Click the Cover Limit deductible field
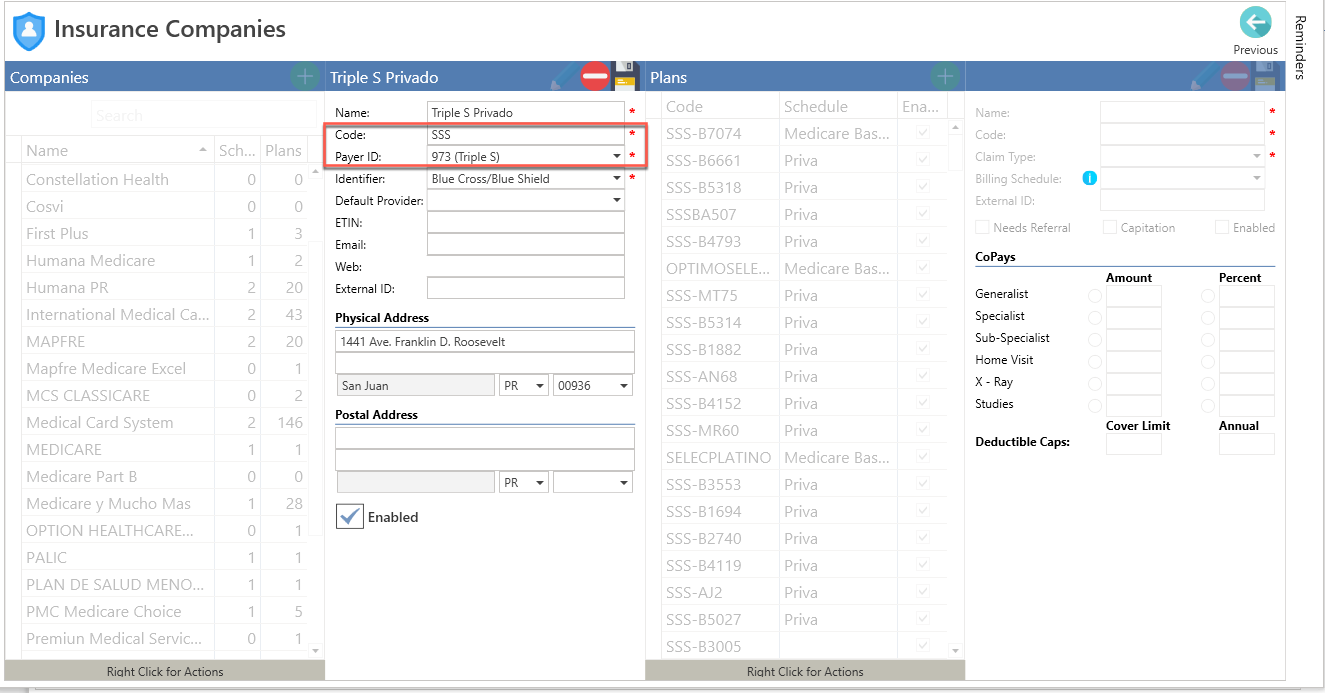Viewport: 1325px width, 693px height. coord(1134,443)
